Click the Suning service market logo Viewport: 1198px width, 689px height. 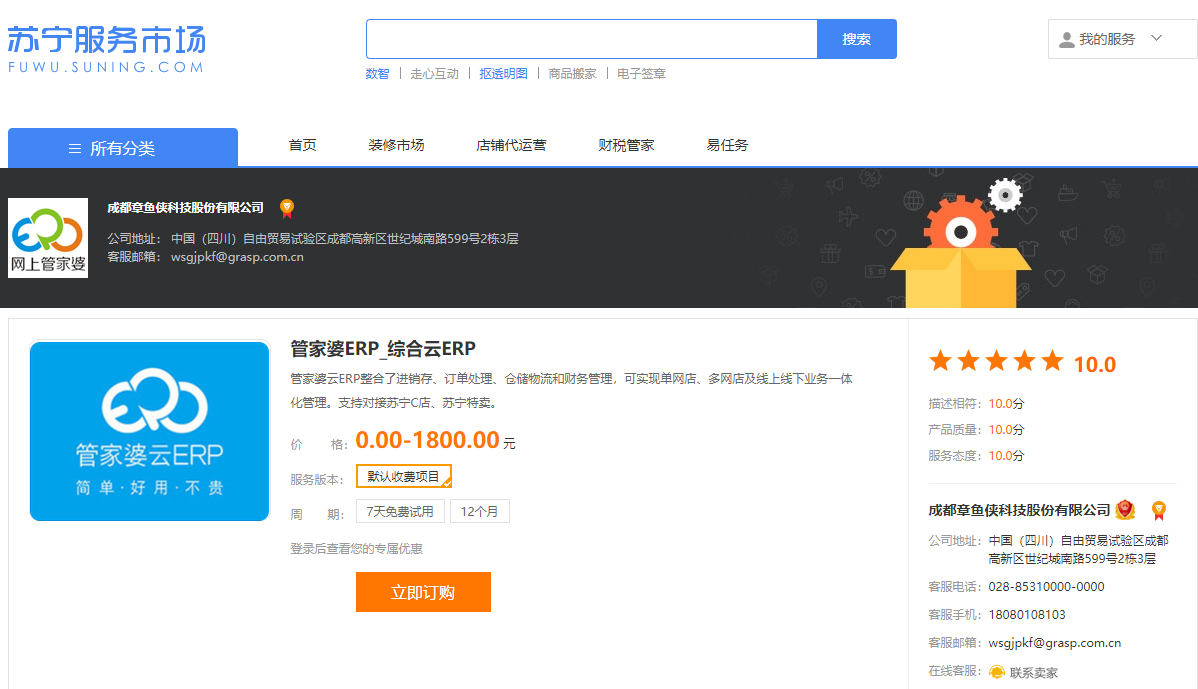click(x=107, y=50)
